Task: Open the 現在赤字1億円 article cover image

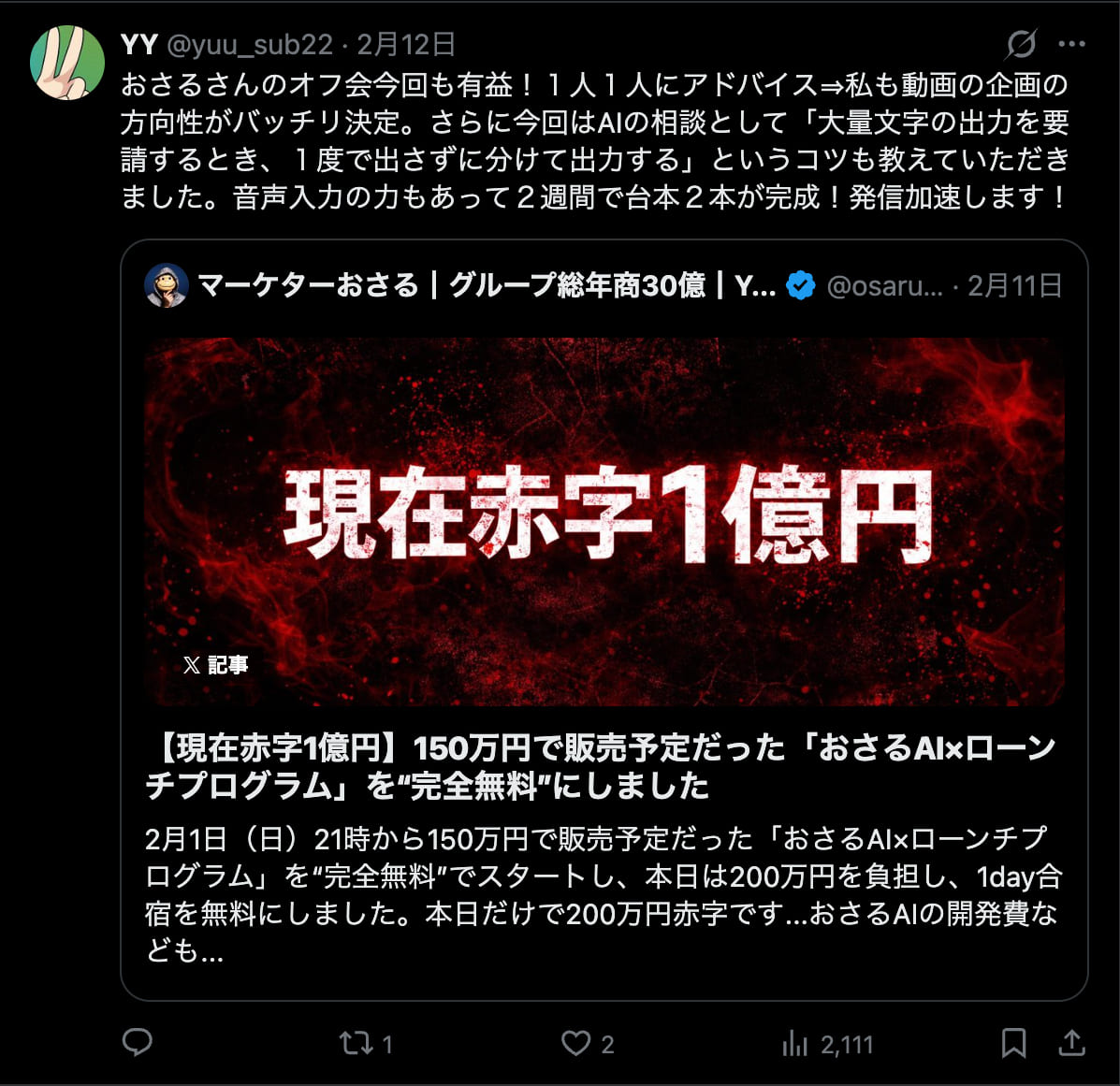Action: point(604,521)
